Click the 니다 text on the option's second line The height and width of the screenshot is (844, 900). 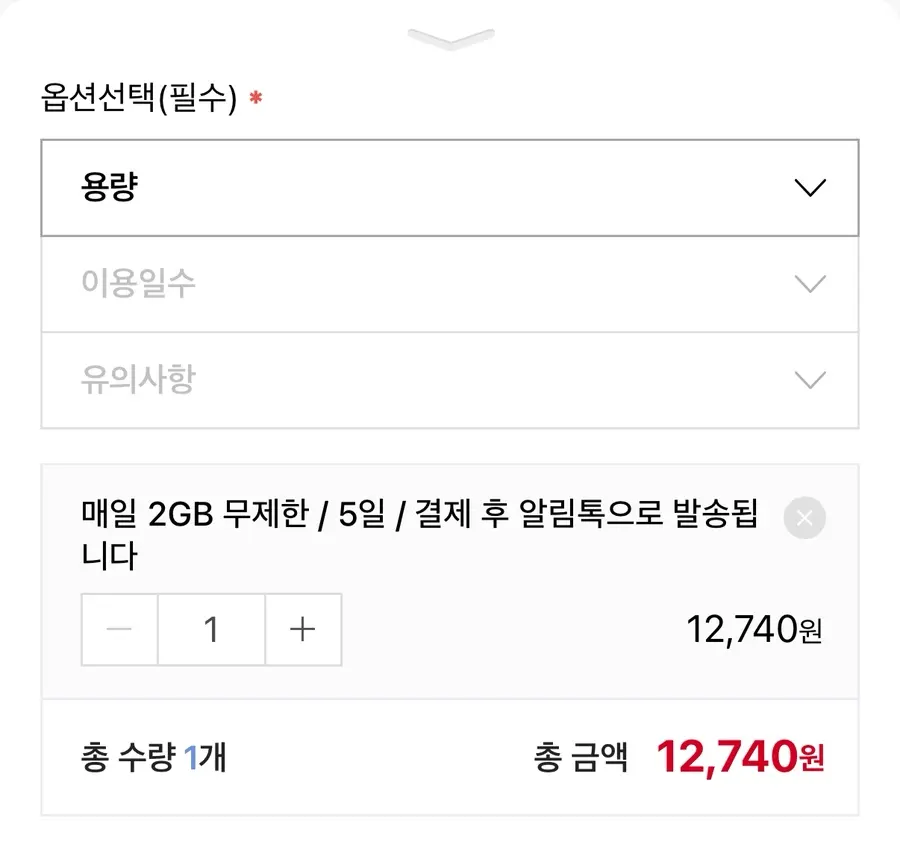click(x=109, y=556)
